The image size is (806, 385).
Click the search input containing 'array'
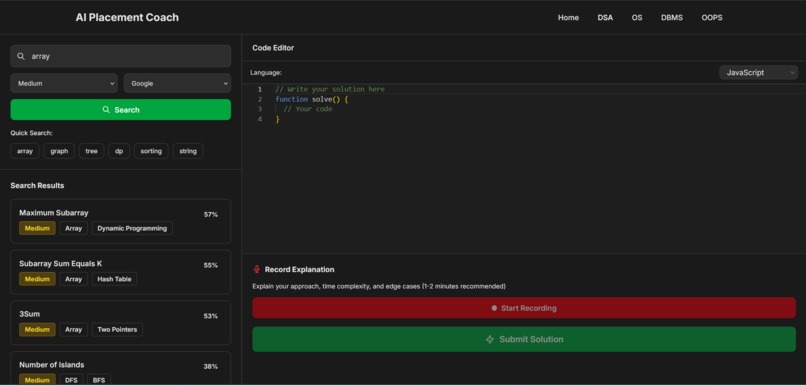(x=121, y=56)
